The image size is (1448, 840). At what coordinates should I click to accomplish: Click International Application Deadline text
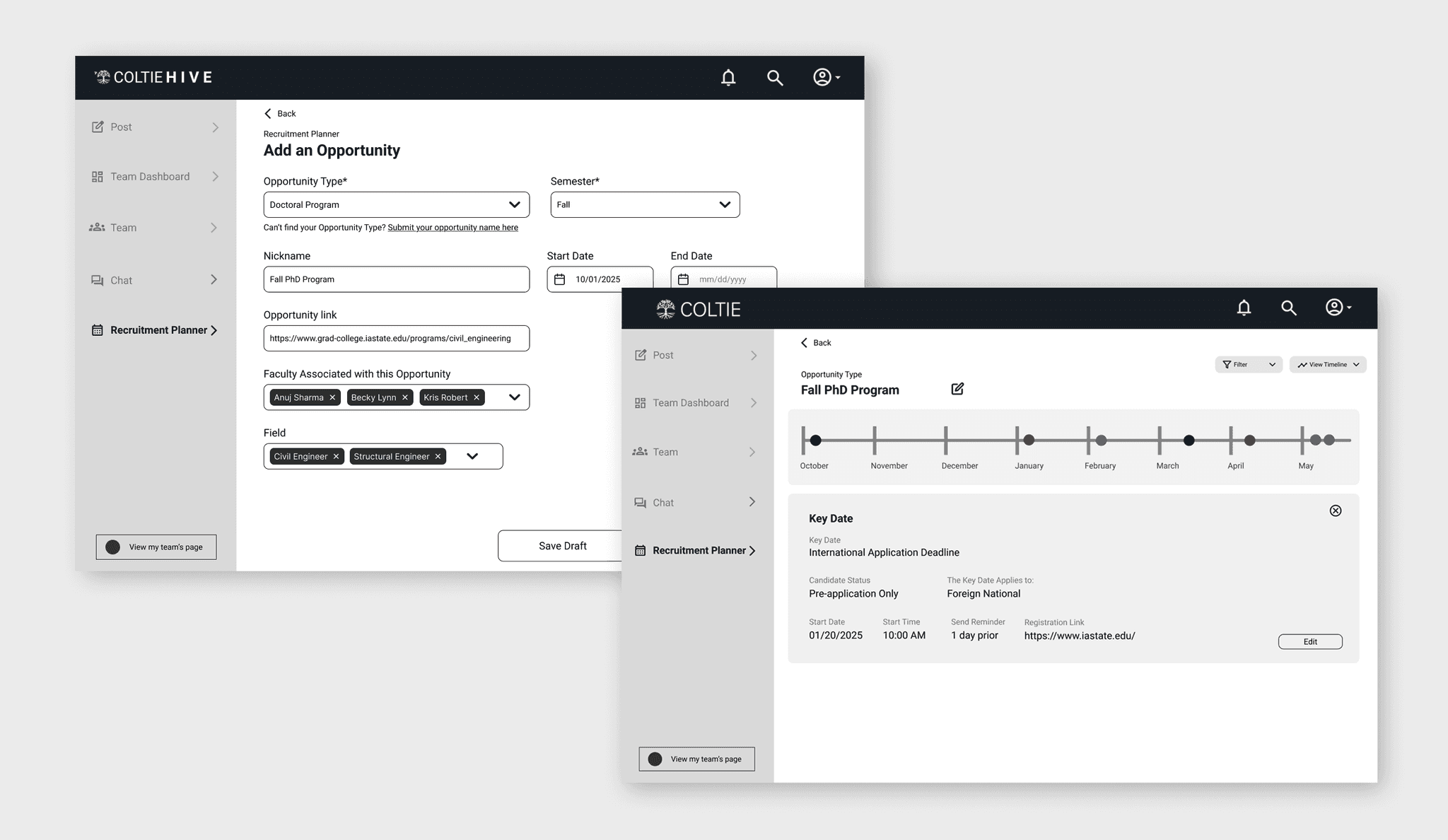pos(884,553)
